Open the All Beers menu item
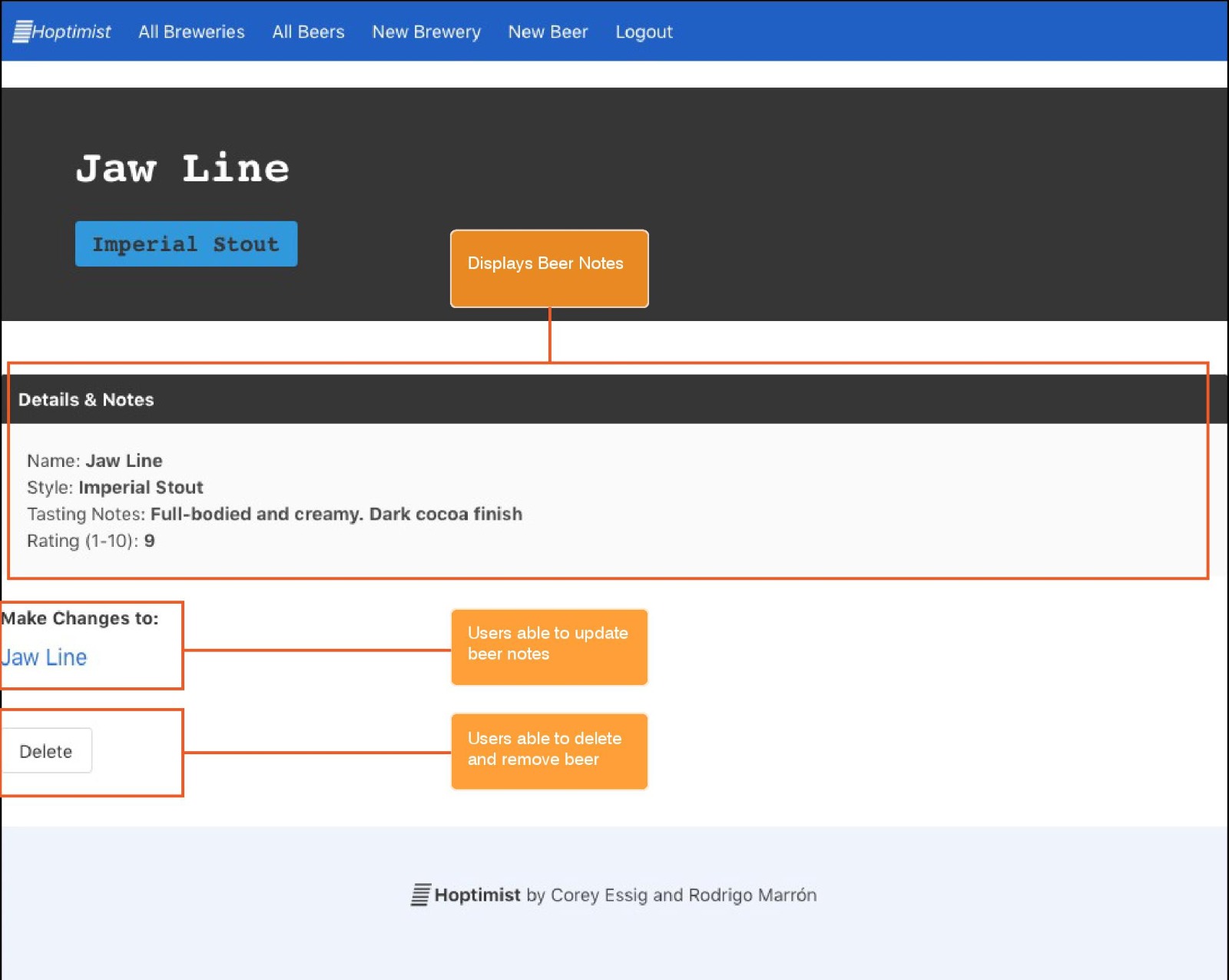1229x980 pixels. (308, 31)
